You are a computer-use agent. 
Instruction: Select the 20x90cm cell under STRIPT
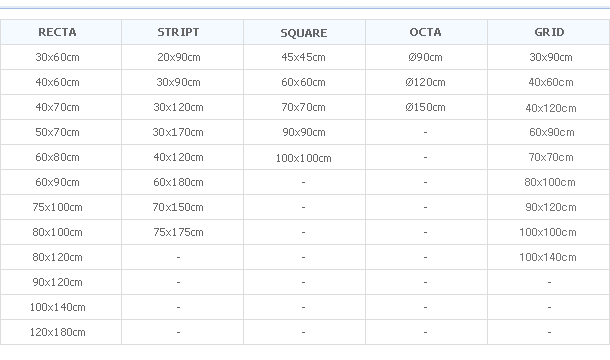182,57
